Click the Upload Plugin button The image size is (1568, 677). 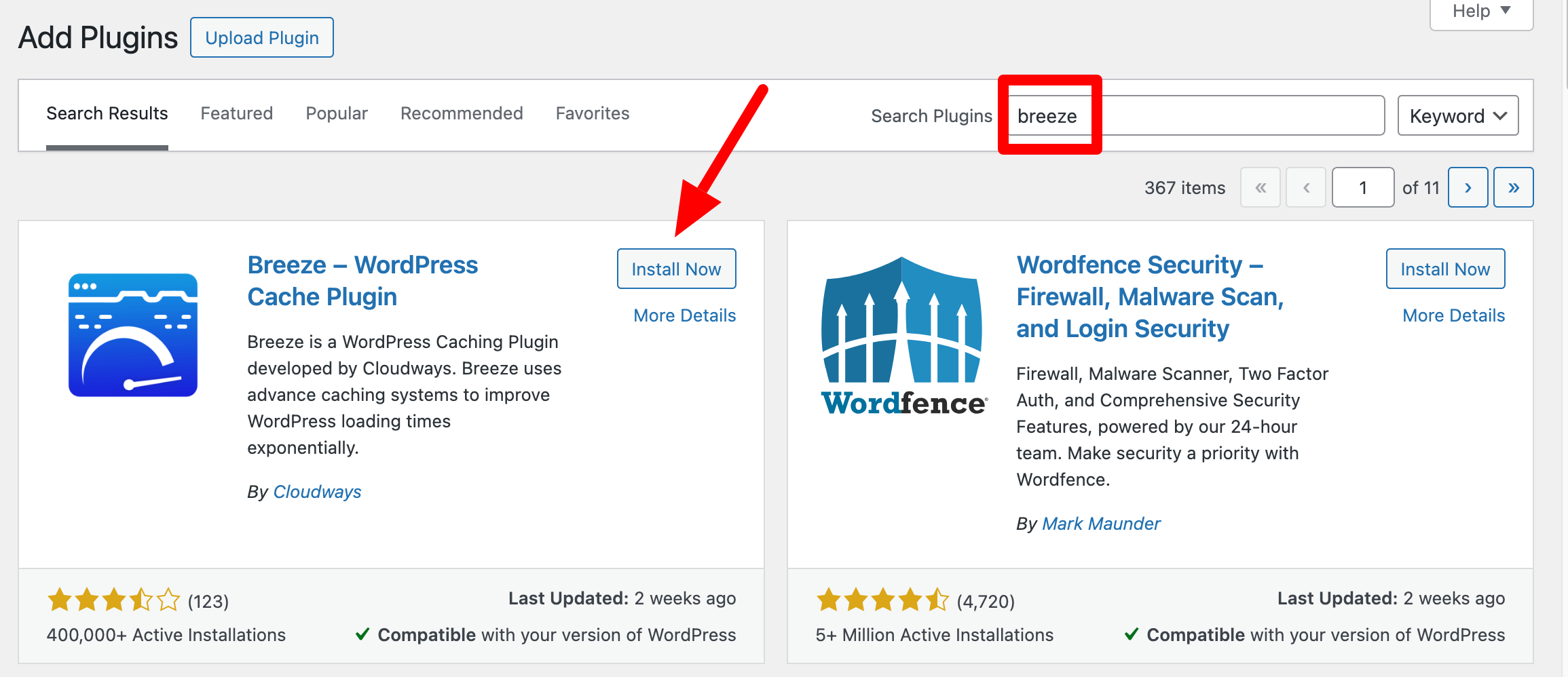(262, 38)
